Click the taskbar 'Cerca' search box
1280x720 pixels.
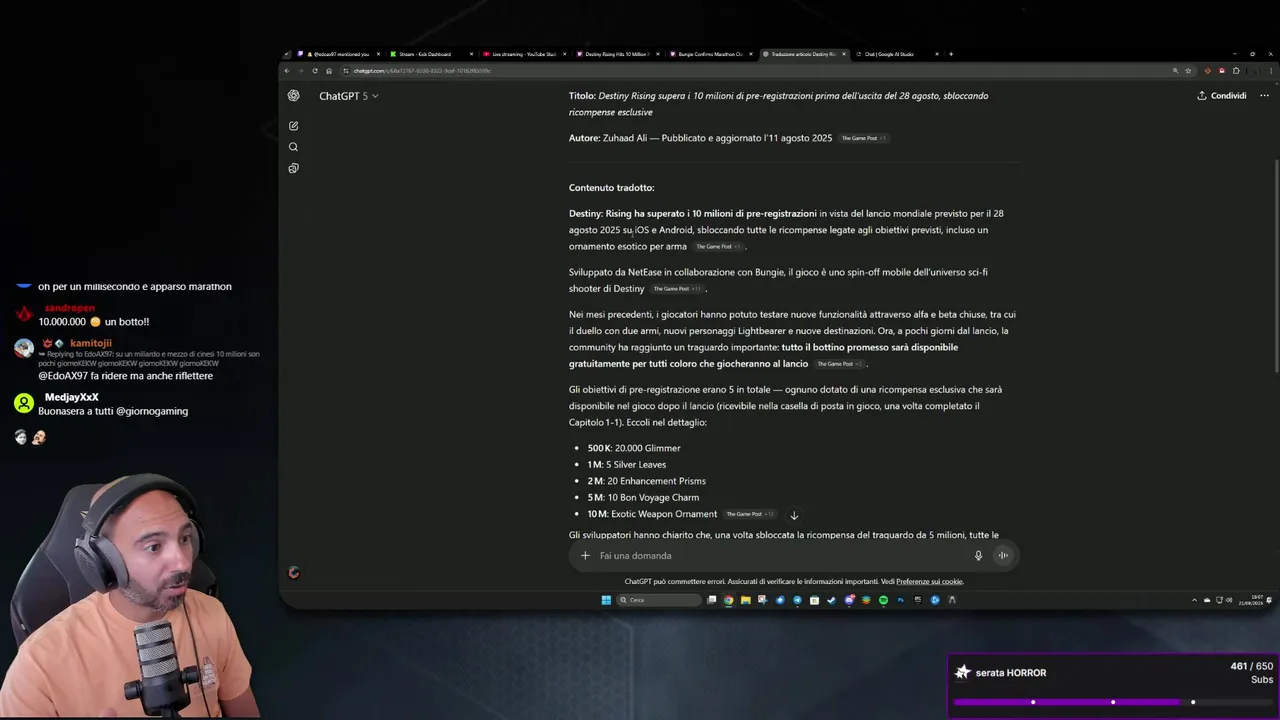pos(659,600)
